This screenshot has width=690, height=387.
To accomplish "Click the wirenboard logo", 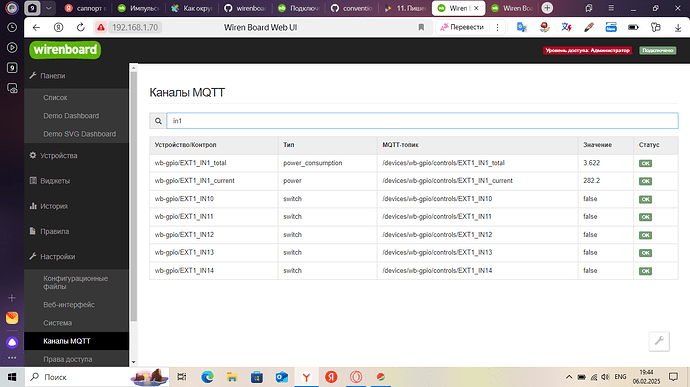I will point(65,50).
